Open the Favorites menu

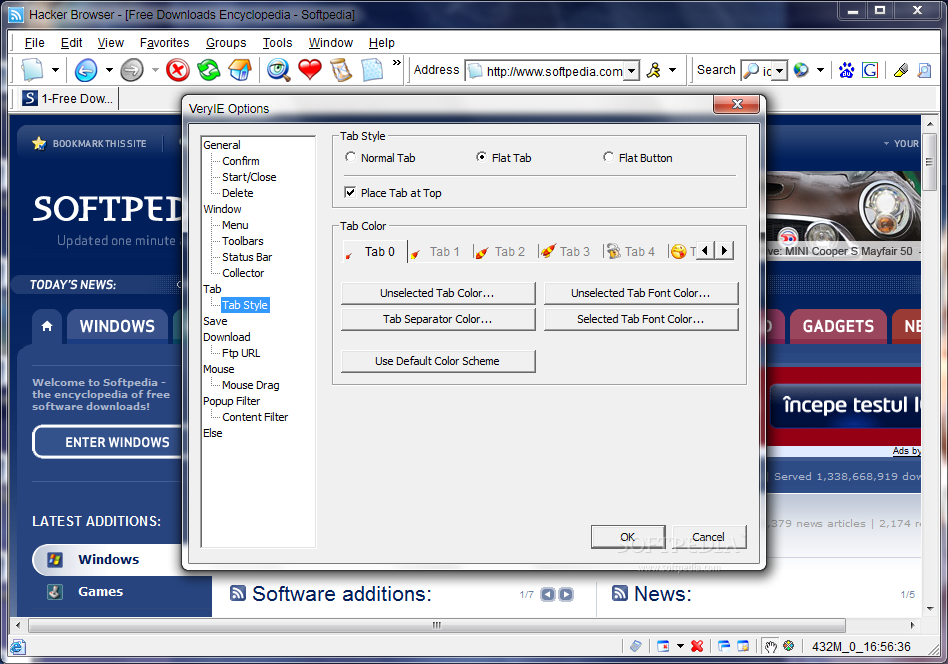click(164, 43)
